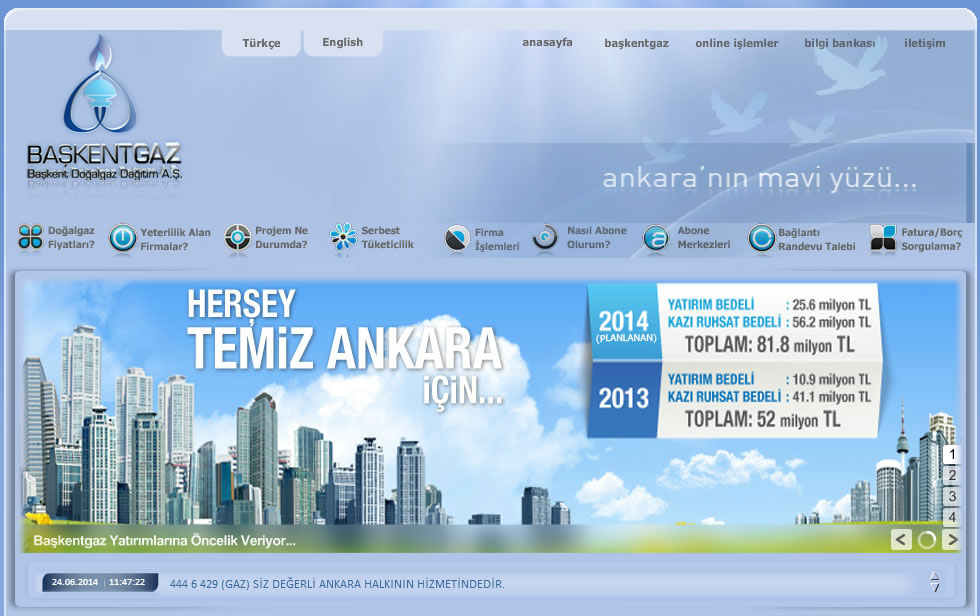This screenshot has height=616, width=980.
Task: Click the Fatura/Borç Sorgulama squares icon
Action: click(x=883, y=238)
